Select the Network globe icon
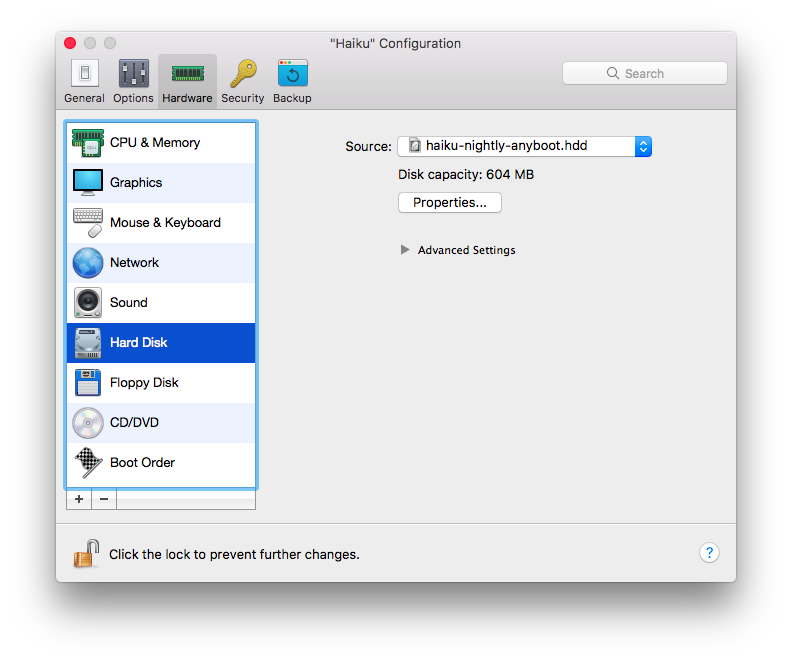Screen dimensions: 792x662 tap(88, 263)
